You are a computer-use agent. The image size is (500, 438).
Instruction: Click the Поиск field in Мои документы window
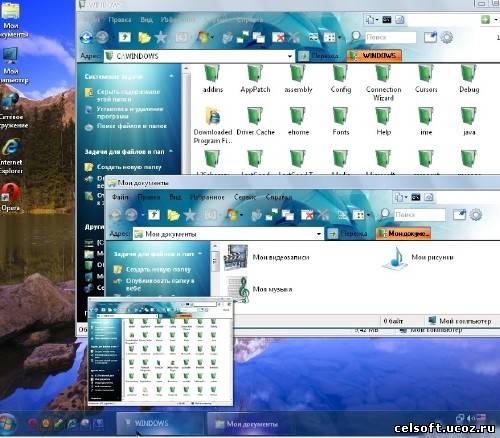click(x=420, y=215)
